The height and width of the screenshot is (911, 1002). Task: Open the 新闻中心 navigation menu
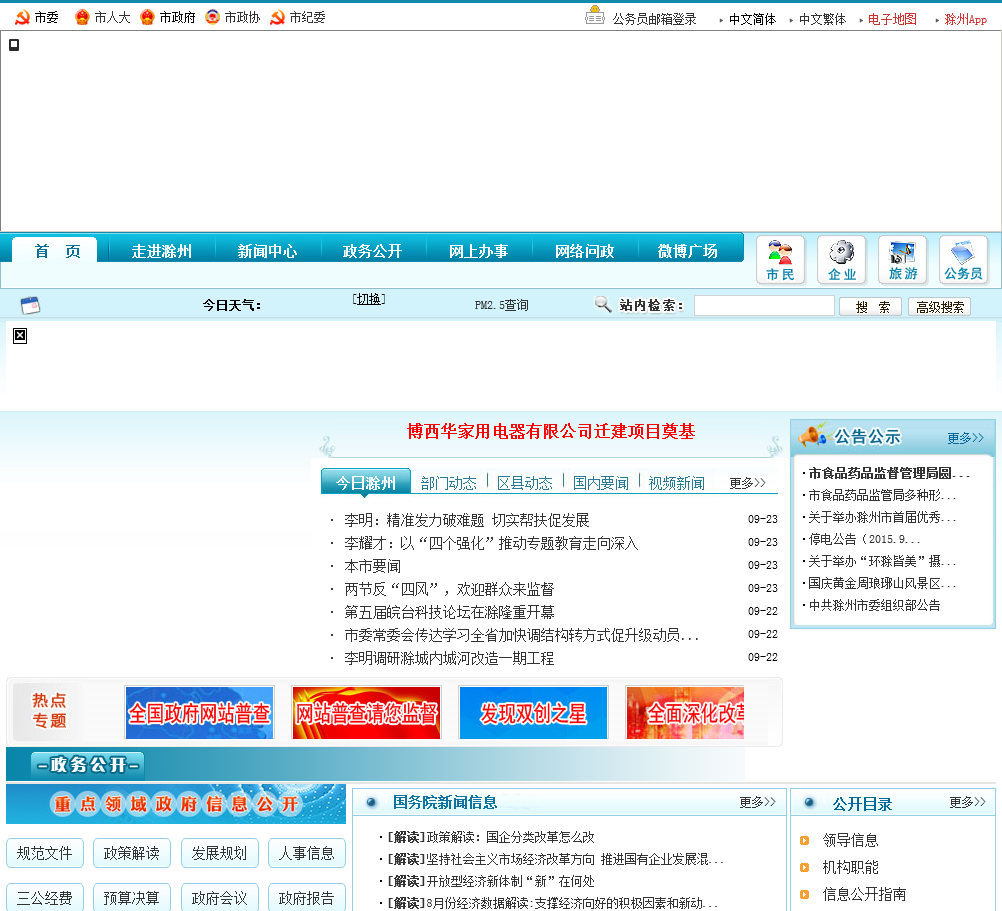pos(267,251)
